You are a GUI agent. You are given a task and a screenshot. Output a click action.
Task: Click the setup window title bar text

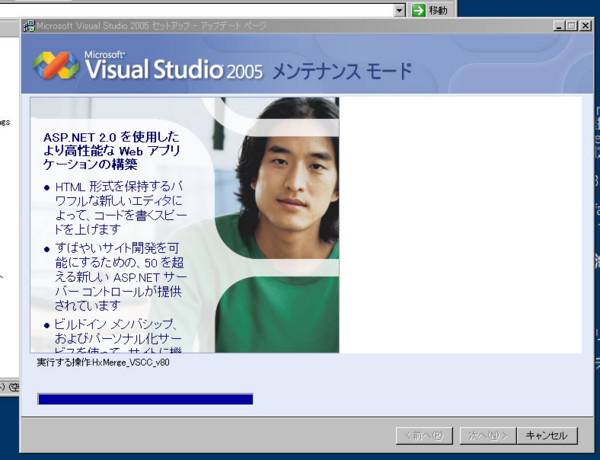[152, 26]
